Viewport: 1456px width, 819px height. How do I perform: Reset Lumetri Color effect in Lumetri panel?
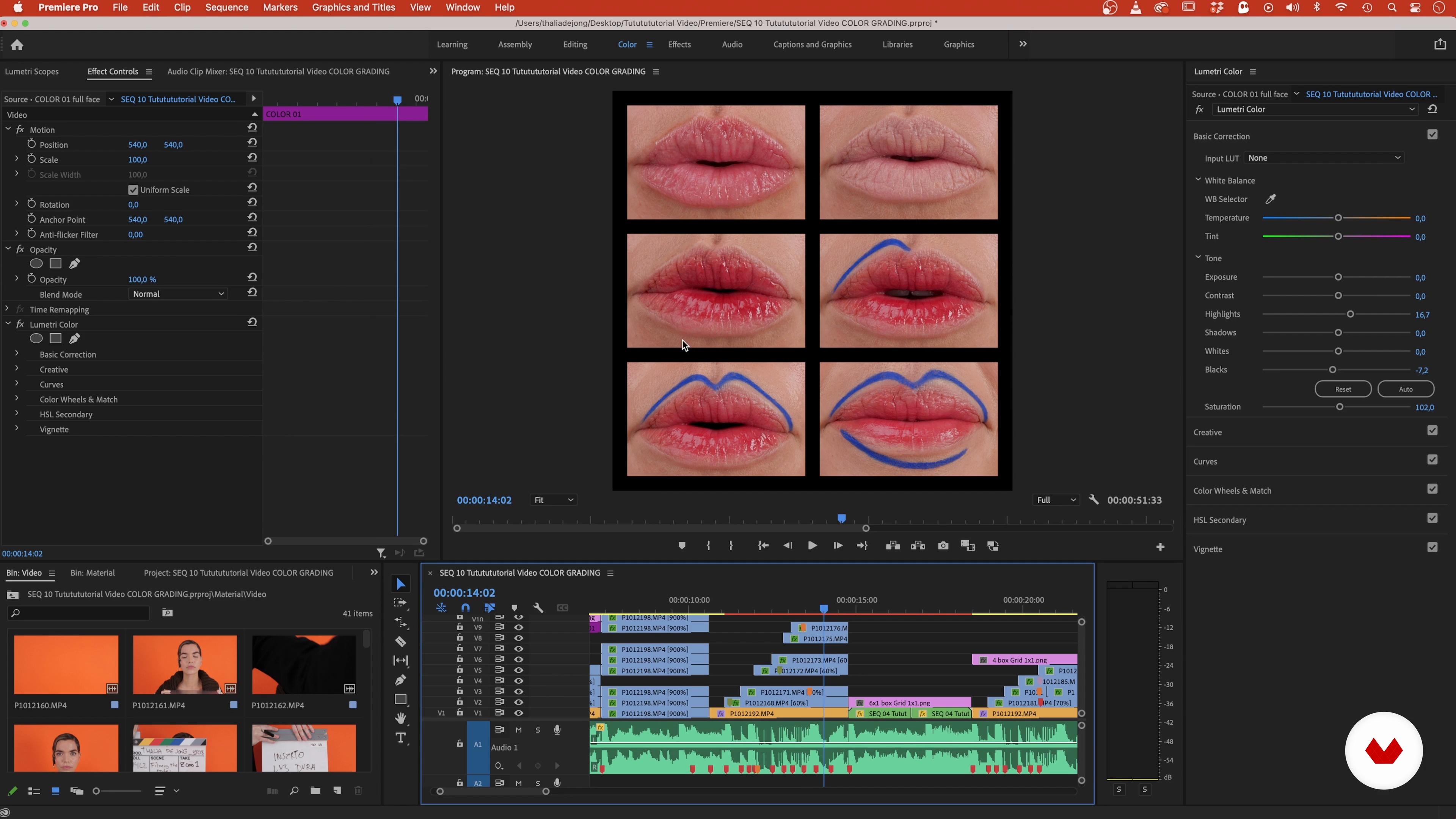point(1432,109)
